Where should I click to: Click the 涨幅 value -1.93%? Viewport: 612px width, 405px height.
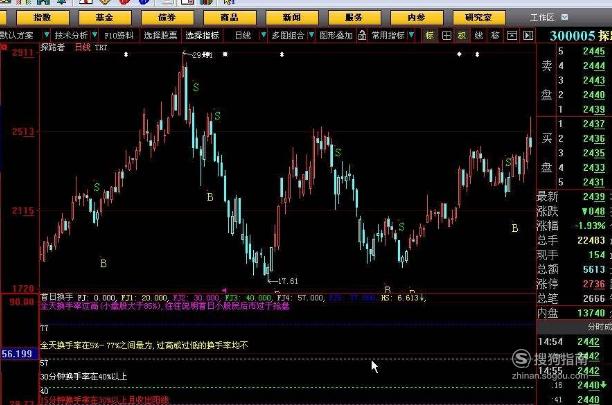click(x=591, y=226)
